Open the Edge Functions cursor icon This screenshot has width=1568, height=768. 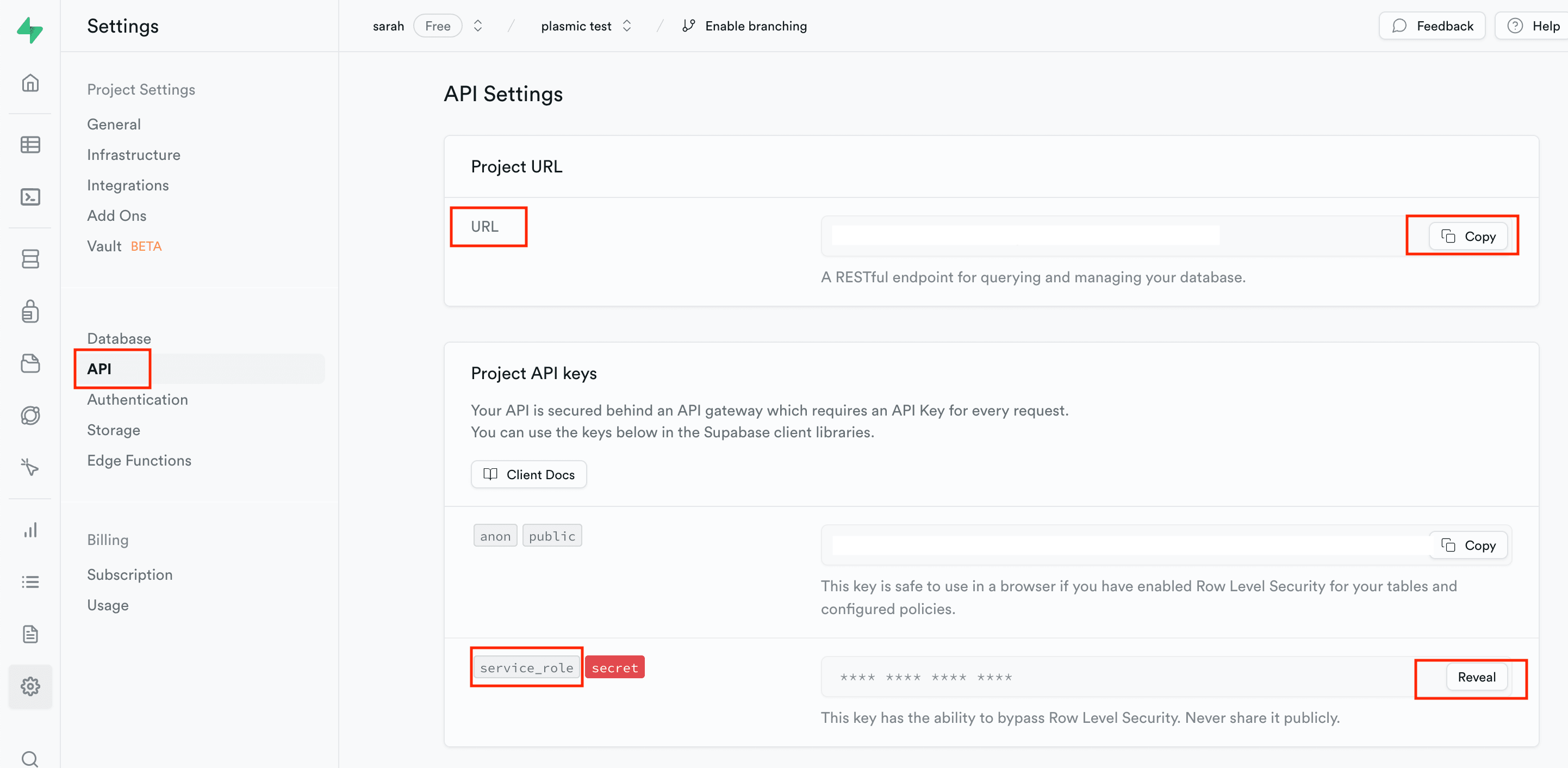(30, 468)
